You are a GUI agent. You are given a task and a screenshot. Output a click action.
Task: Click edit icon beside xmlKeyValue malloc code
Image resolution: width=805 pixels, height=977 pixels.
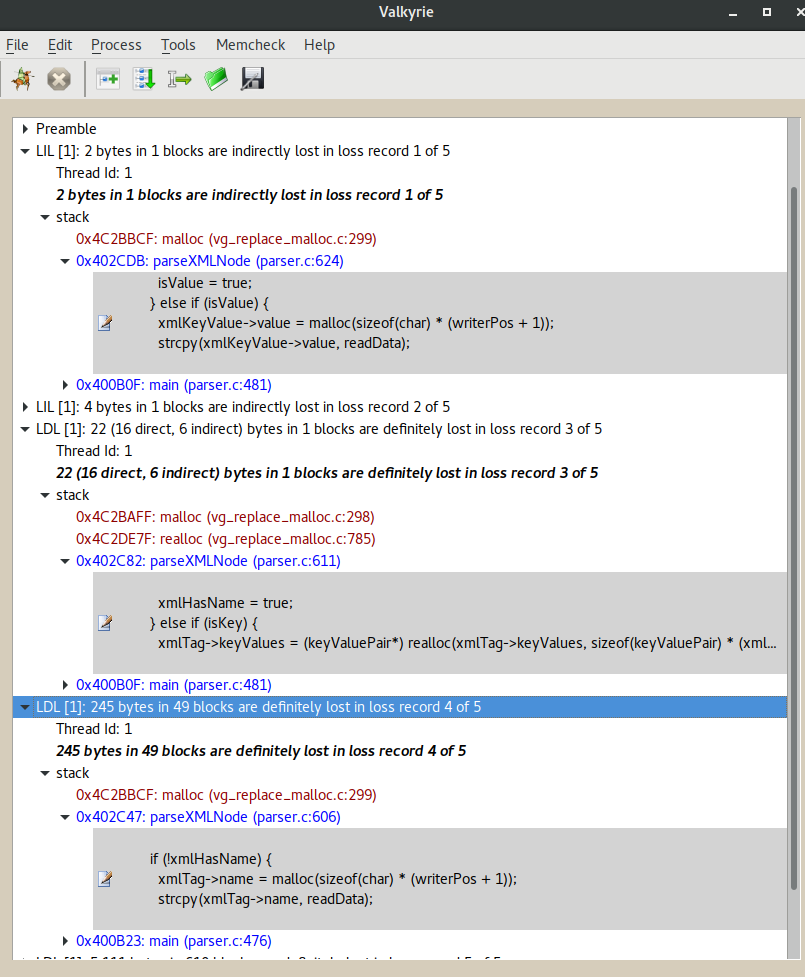tap(105, 323)
